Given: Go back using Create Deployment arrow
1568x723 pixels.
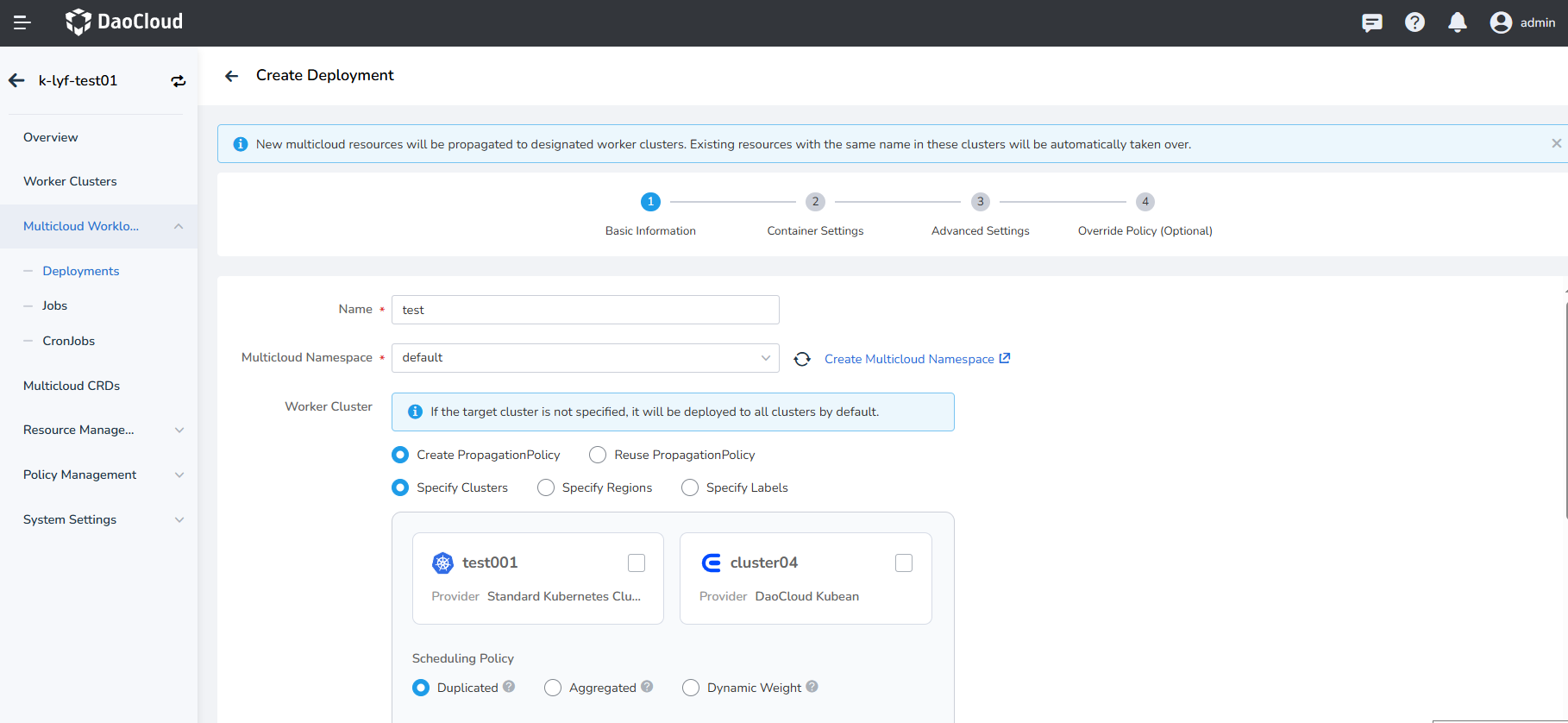Looking at the screenshot, I should [x=231, y=76].
